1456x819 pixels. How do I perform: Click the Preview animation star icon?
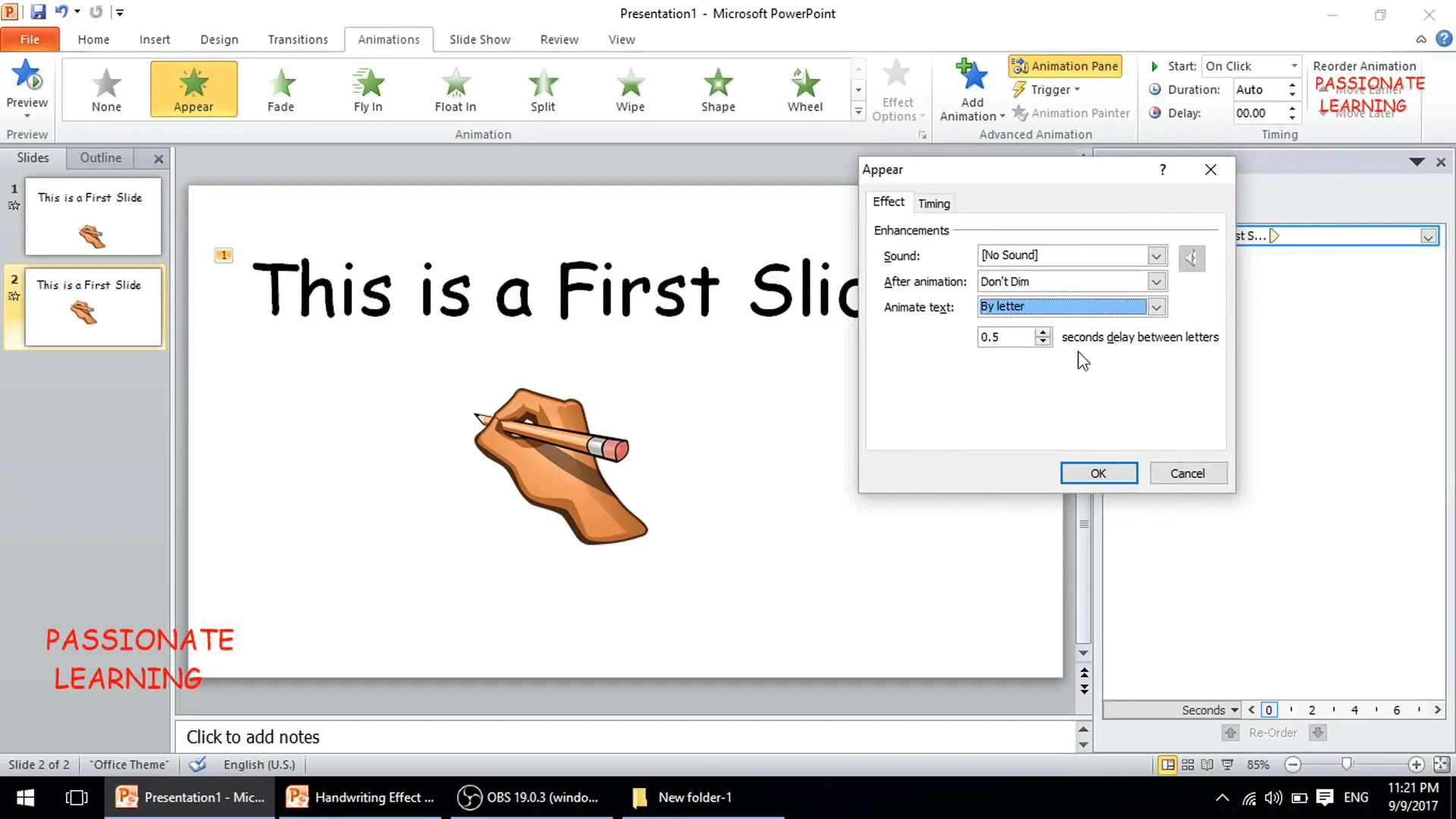click(x=27, y=74)
